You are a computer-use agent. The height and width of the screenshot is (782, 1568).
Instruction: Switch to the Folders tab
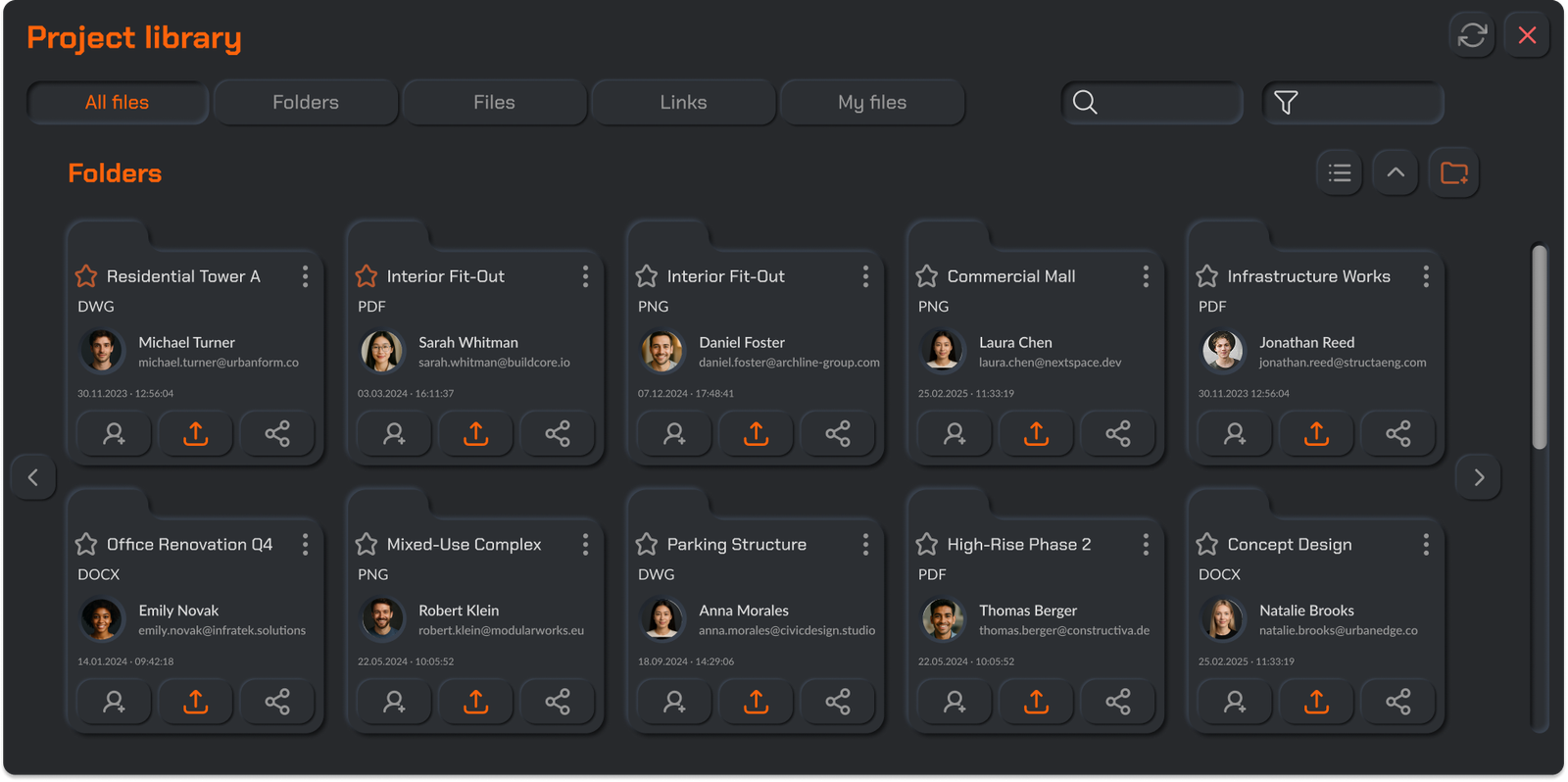pos(306,102)
